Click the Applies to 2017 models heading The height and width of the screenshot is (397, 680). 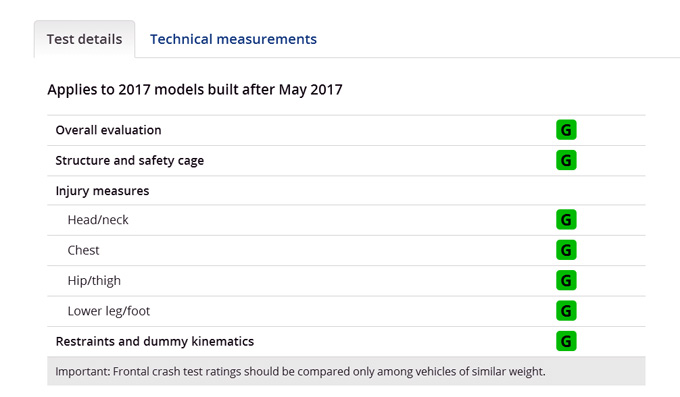(195, 90)
